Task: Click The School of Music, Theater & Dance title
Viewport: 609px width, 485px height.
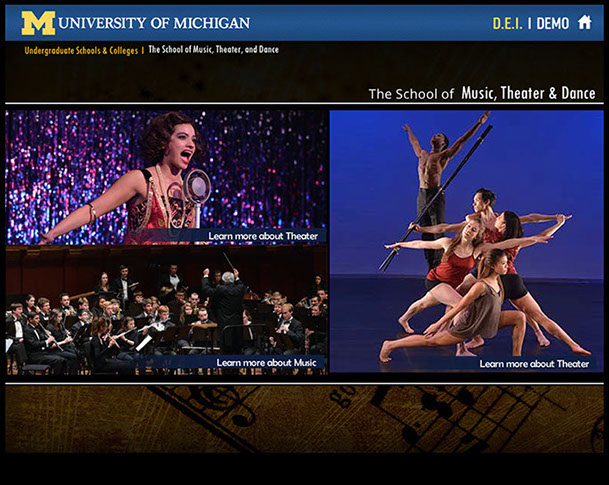Action: coord(482,94)
